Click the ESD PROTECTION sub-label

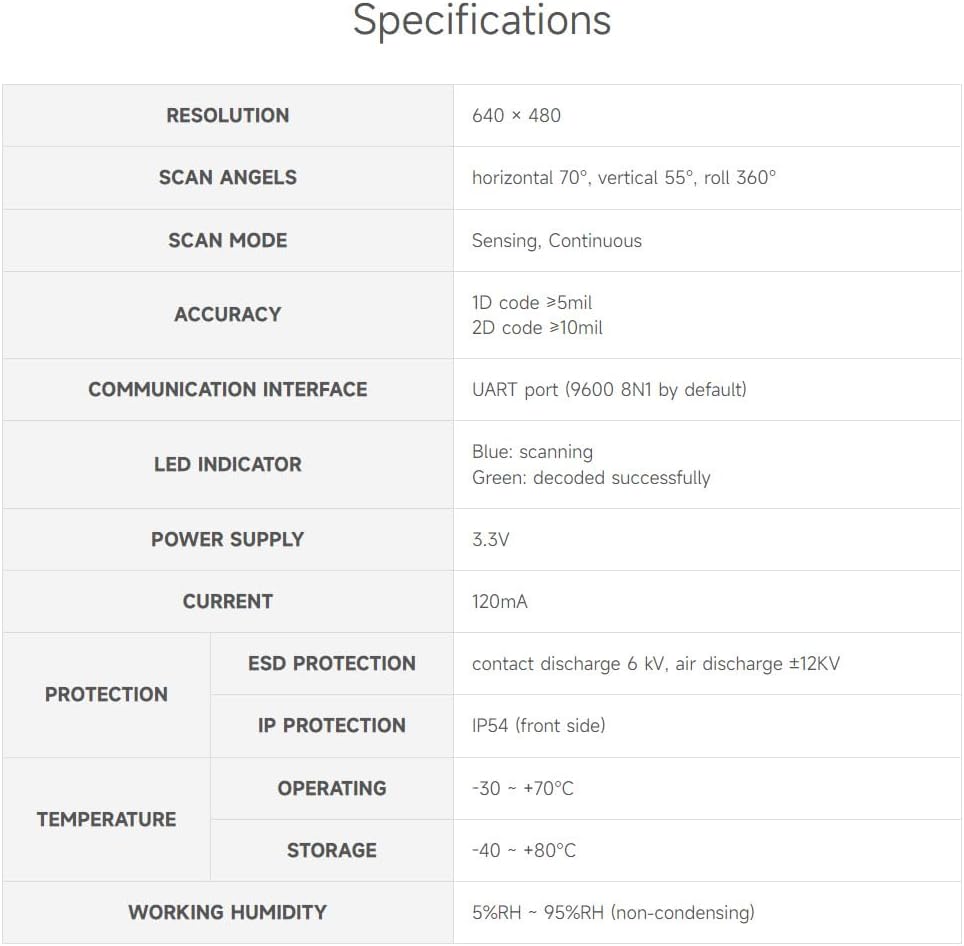[x=332, y=663]
